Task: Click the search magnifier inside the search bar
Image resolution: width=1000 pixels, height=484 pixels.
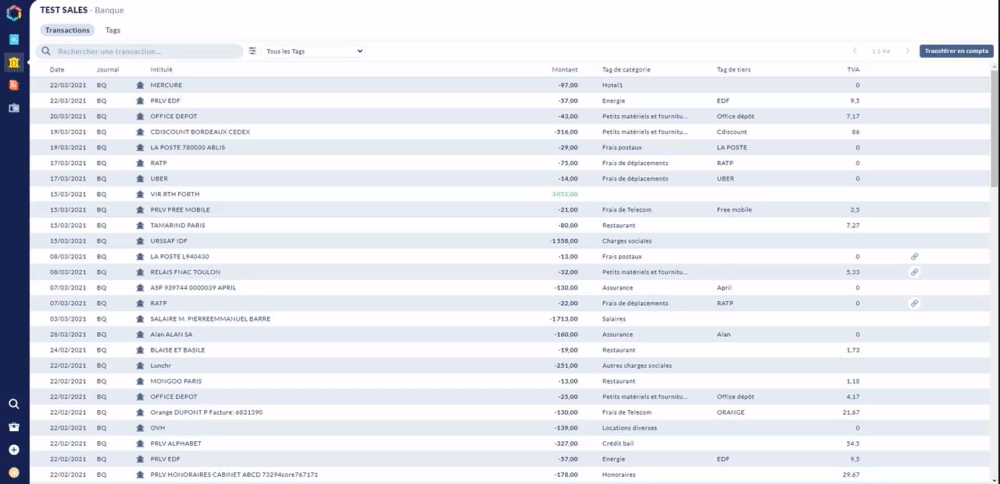Action: [x=46, y=51]
